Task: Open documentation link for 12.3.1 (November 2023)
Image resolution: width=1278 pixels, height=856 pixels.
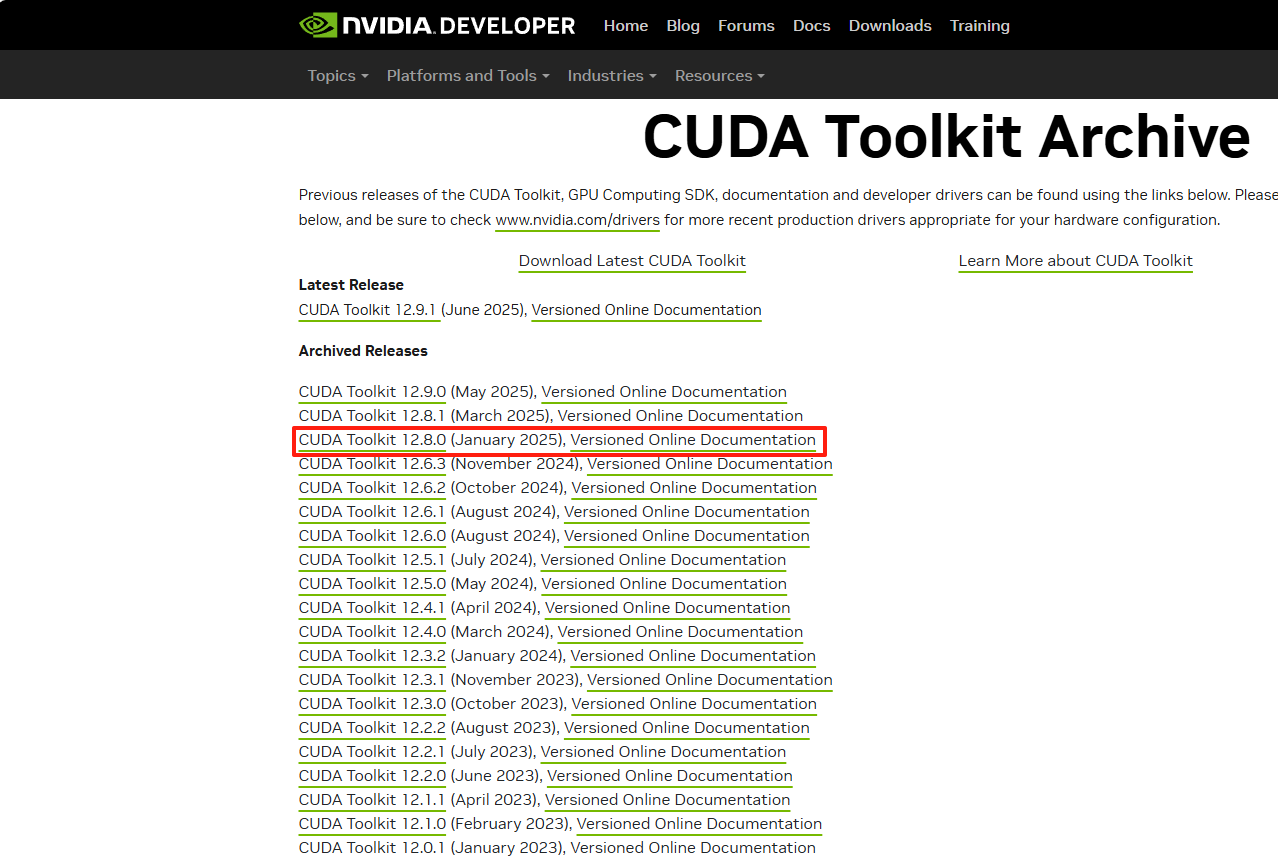Action: (710, 680)
